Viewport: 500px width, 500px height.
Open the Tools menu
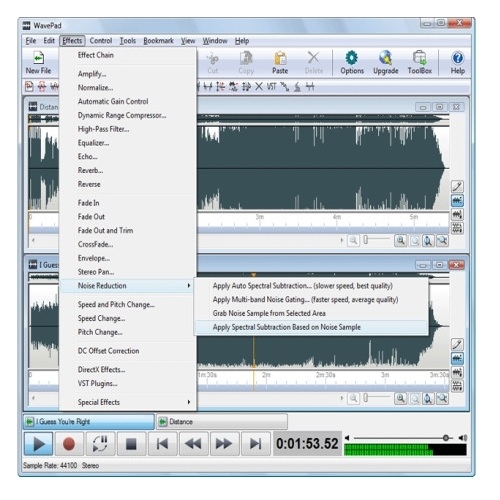(128, 41)
